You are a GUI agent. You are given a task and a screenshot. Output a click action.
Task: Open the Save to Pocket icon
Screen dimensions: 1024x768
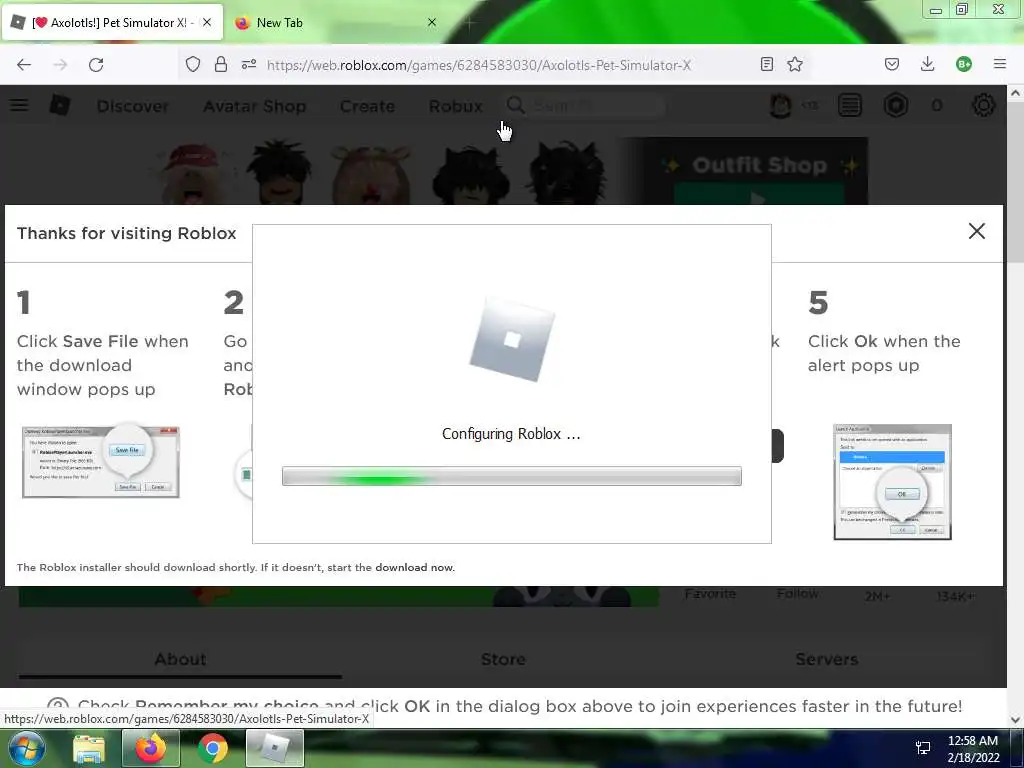click(x=891, y=64)
